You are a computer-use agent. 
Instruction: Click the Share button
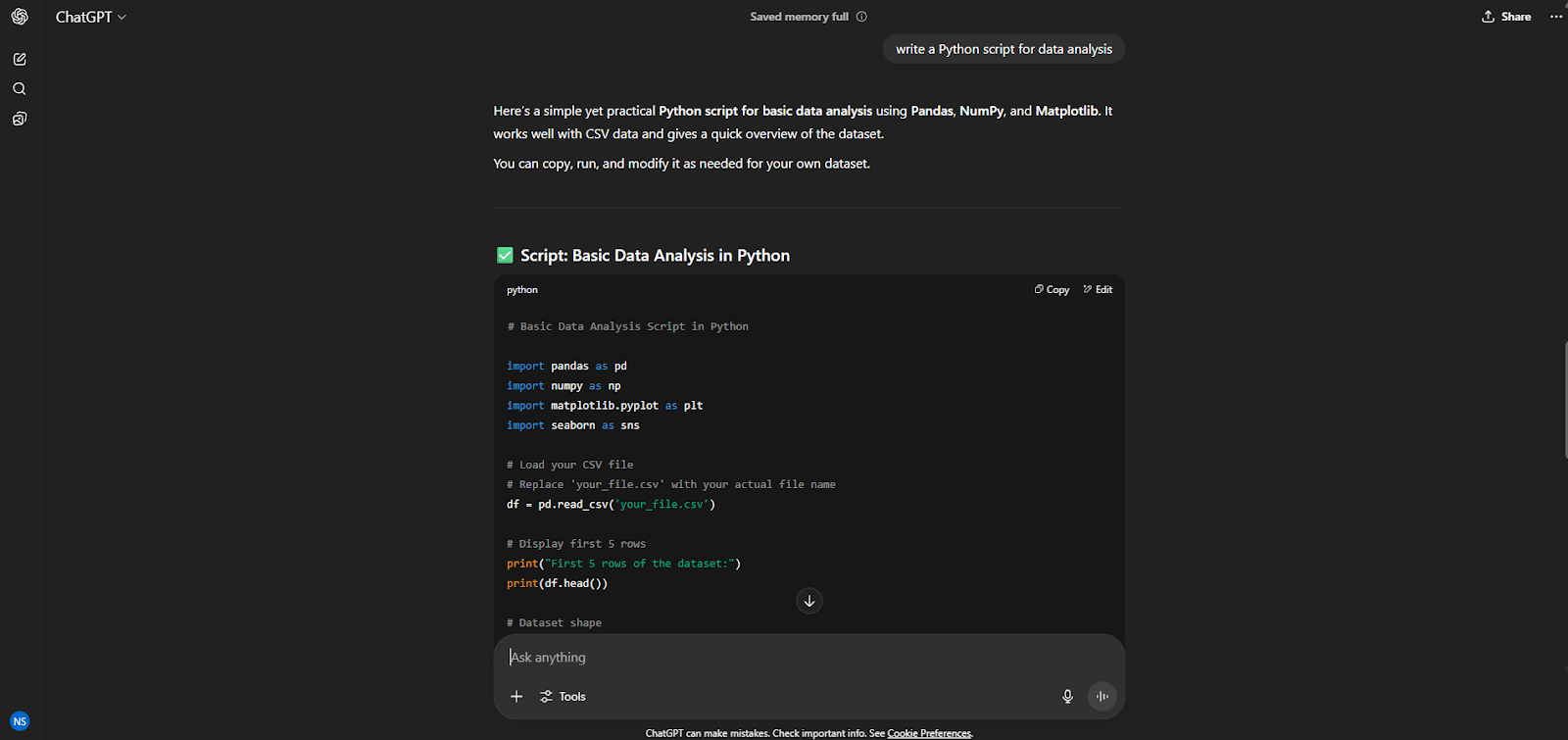point(1506,17)
